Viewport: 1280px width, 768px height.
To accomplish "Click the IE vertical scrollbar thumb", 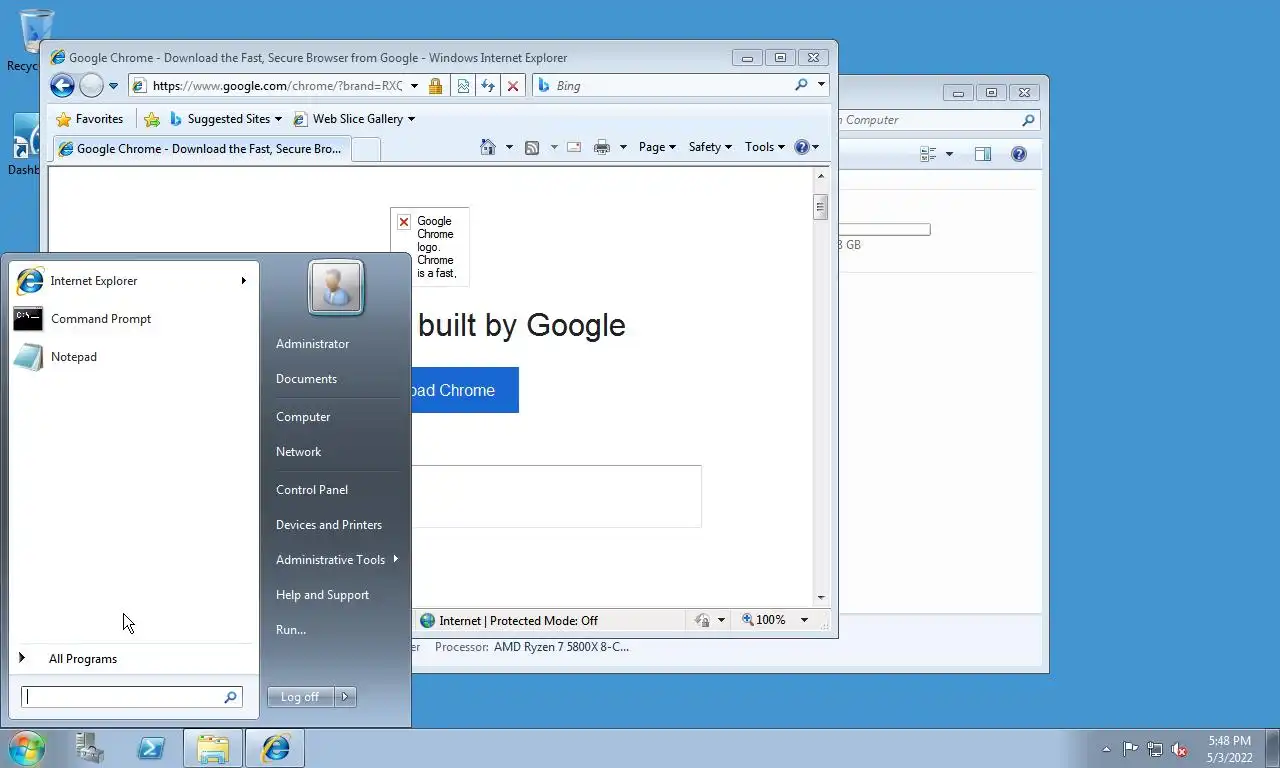I will click(x=820, y=207).
